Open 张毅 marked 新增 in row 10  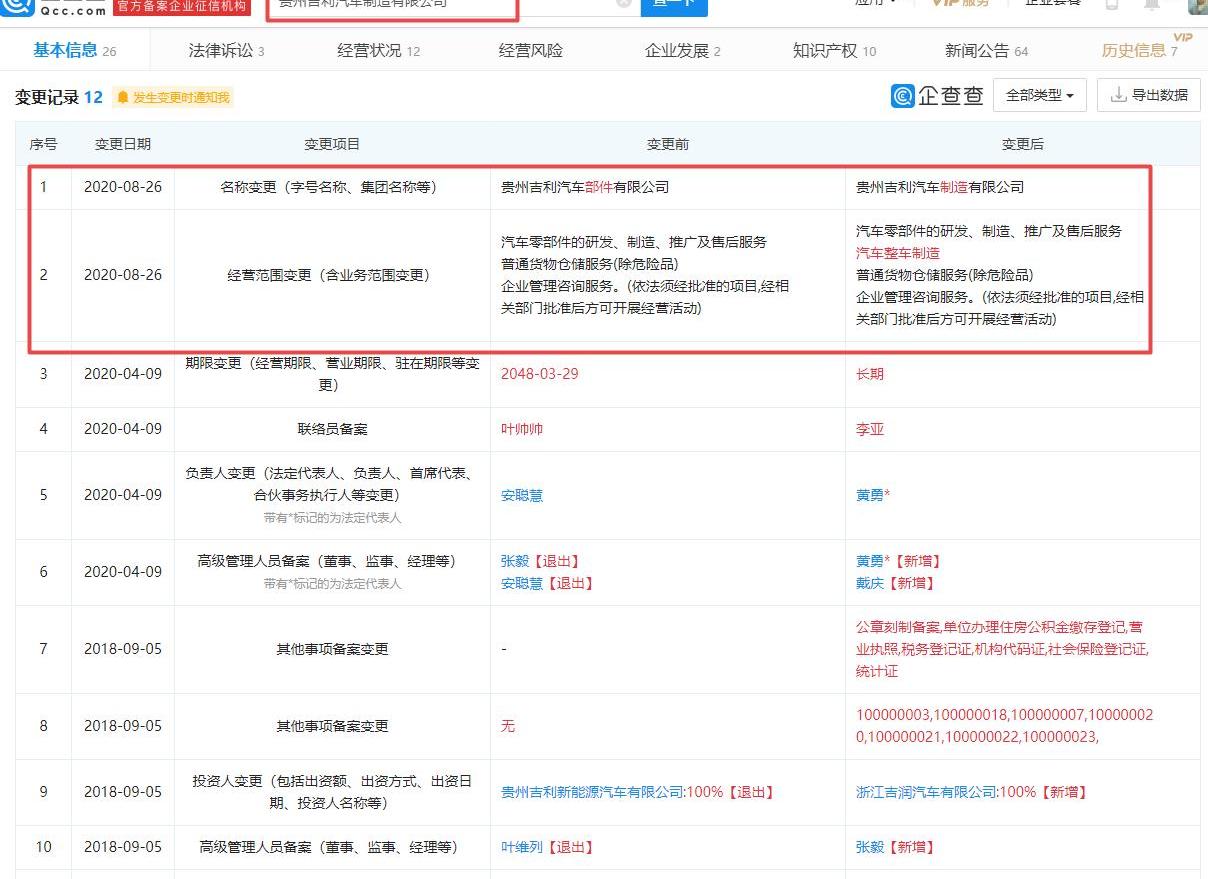tap(870, 847)
